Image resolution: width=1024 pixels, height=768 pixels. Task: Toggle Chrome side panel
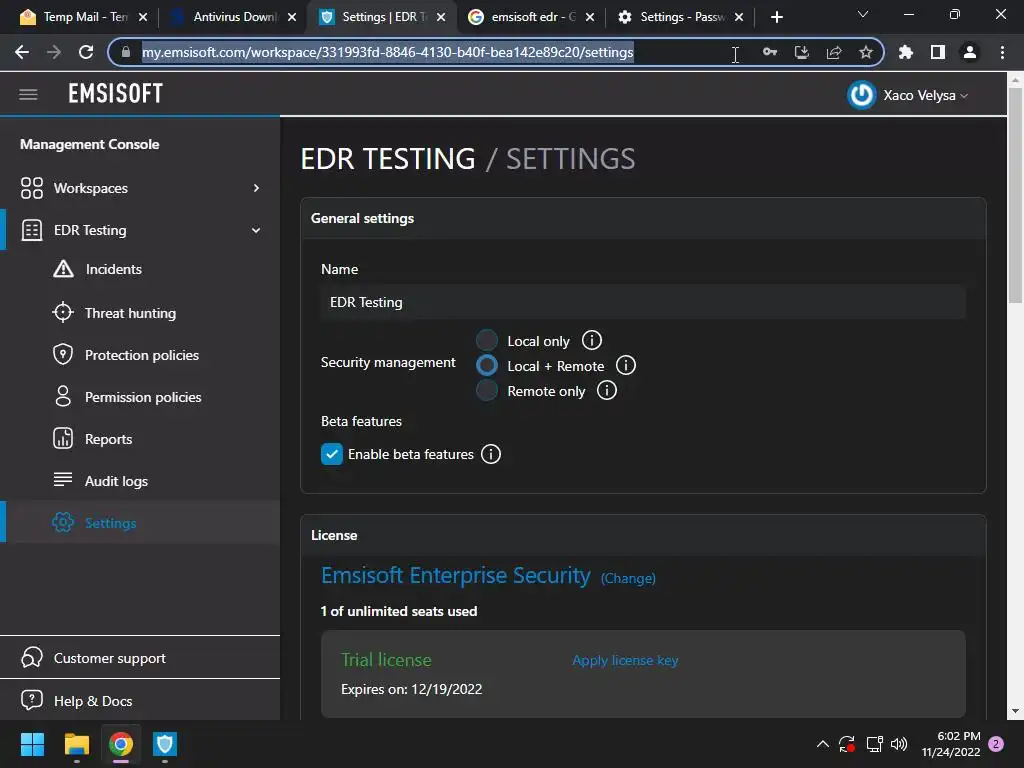938,52
